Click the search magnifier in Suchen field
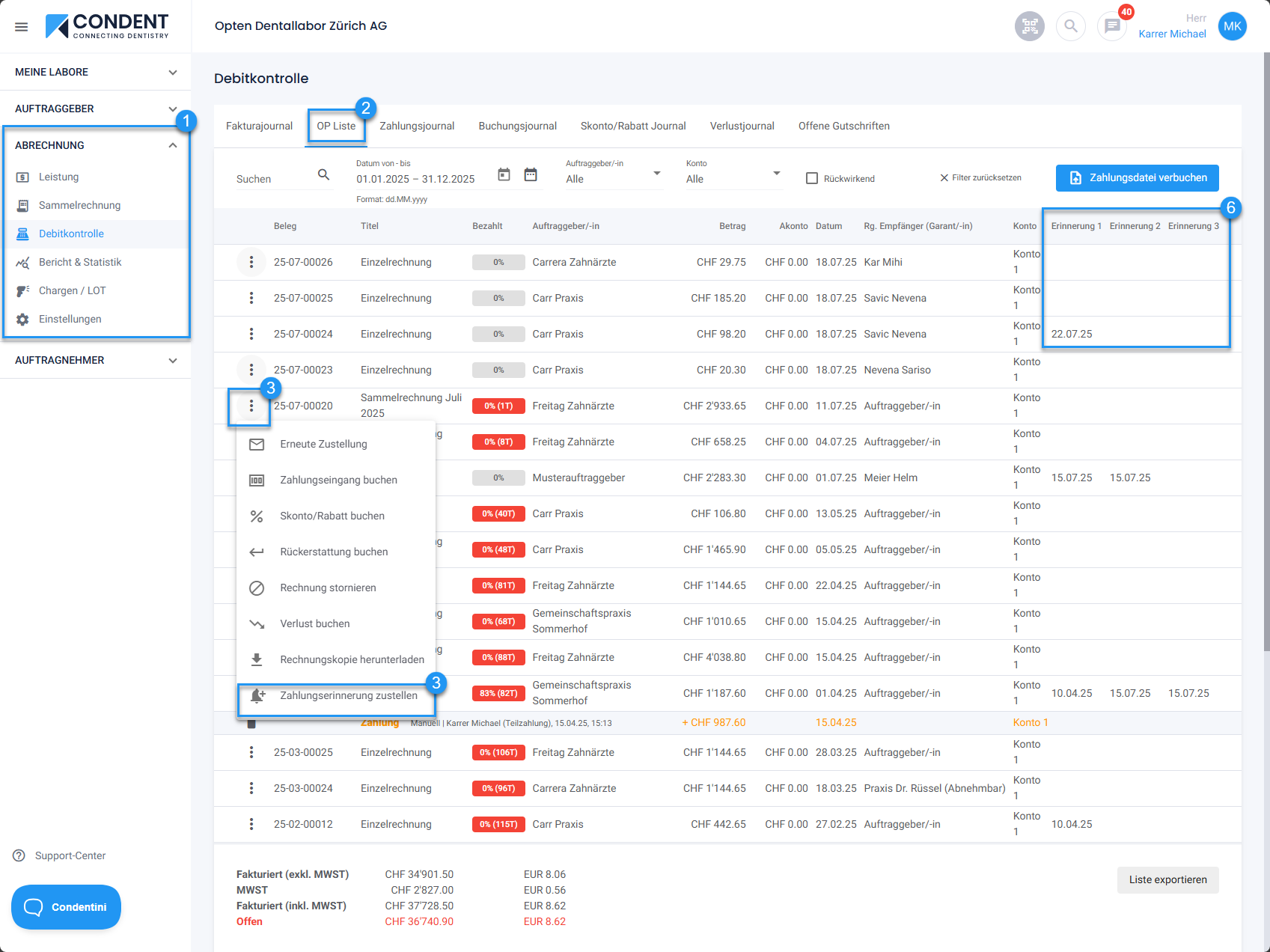 coord(323,174)
